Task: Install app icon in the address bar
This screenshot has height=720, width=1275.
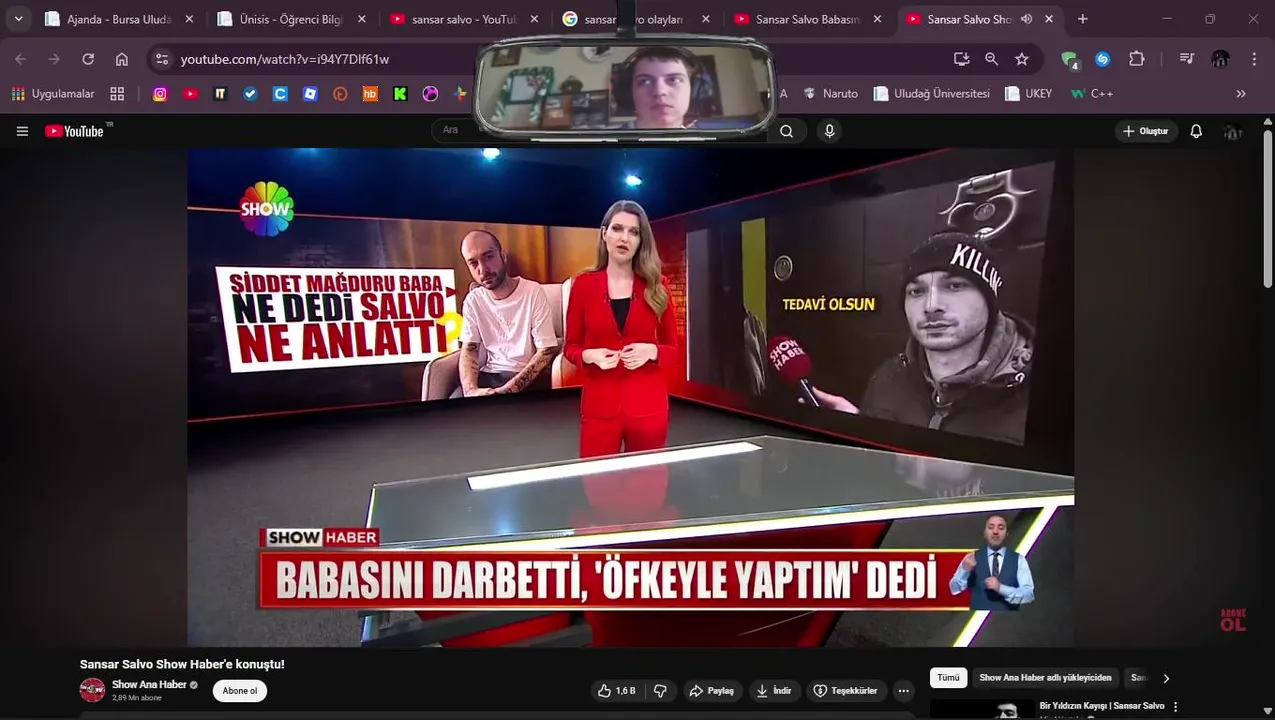Action: (x=962, y=59)
